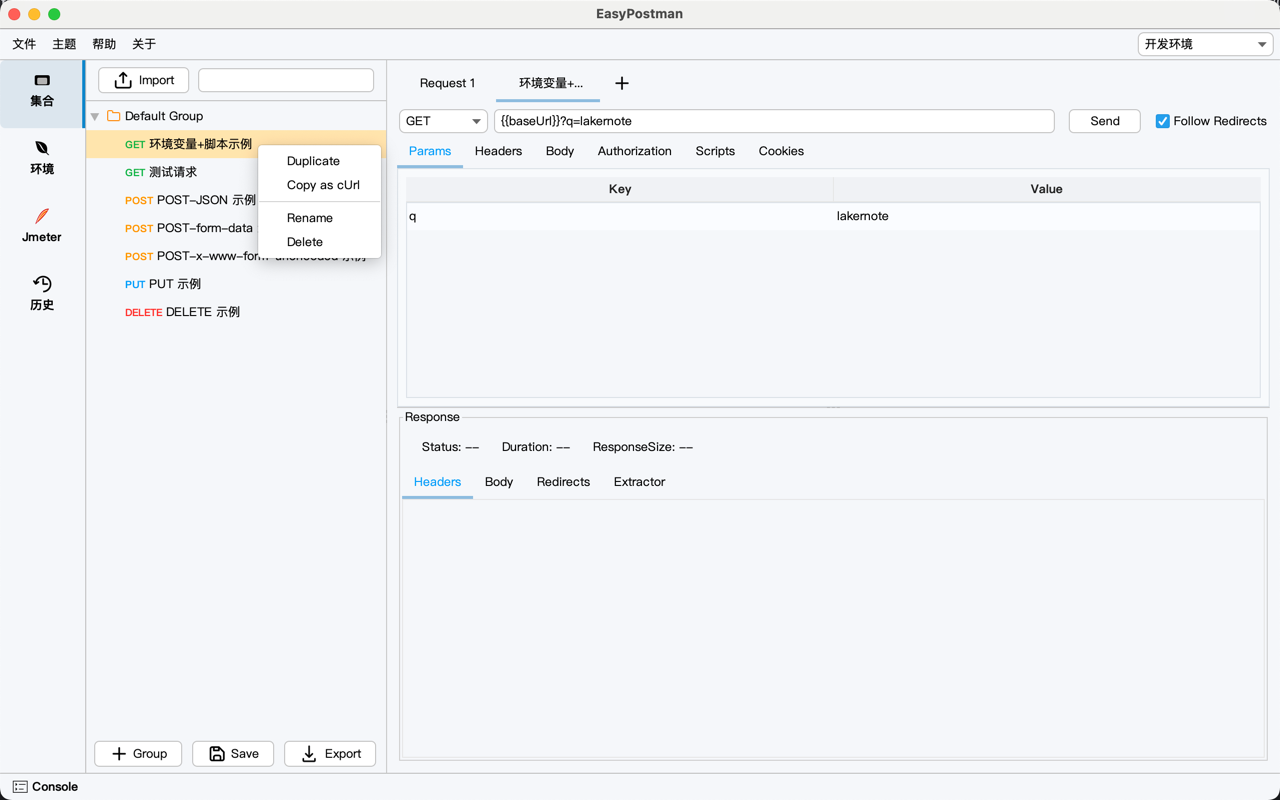The image size is (1280, 800).
Task: Select the Authorization tab
Action: (x=635, y=151)
